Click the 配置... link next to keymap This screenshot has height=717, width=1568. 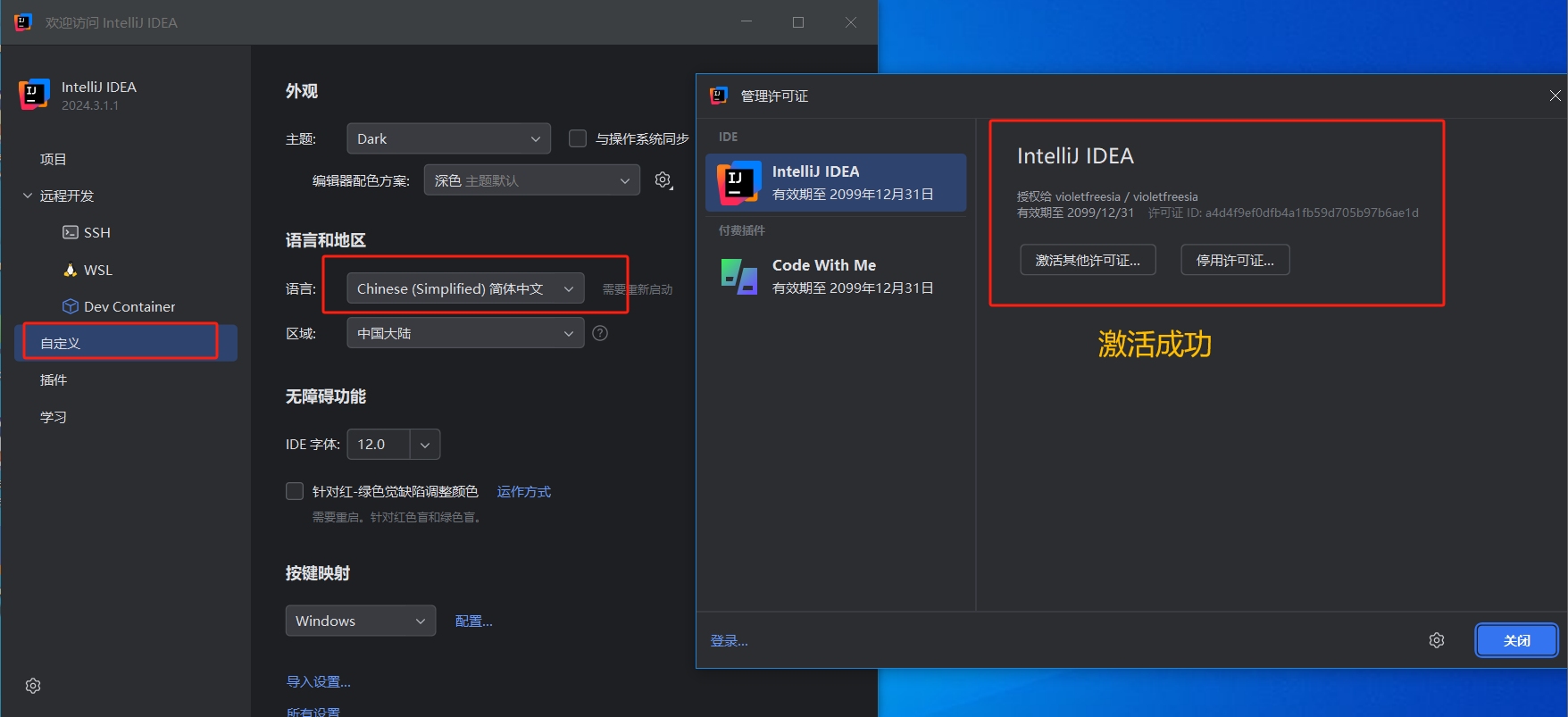tap(474, 621)
